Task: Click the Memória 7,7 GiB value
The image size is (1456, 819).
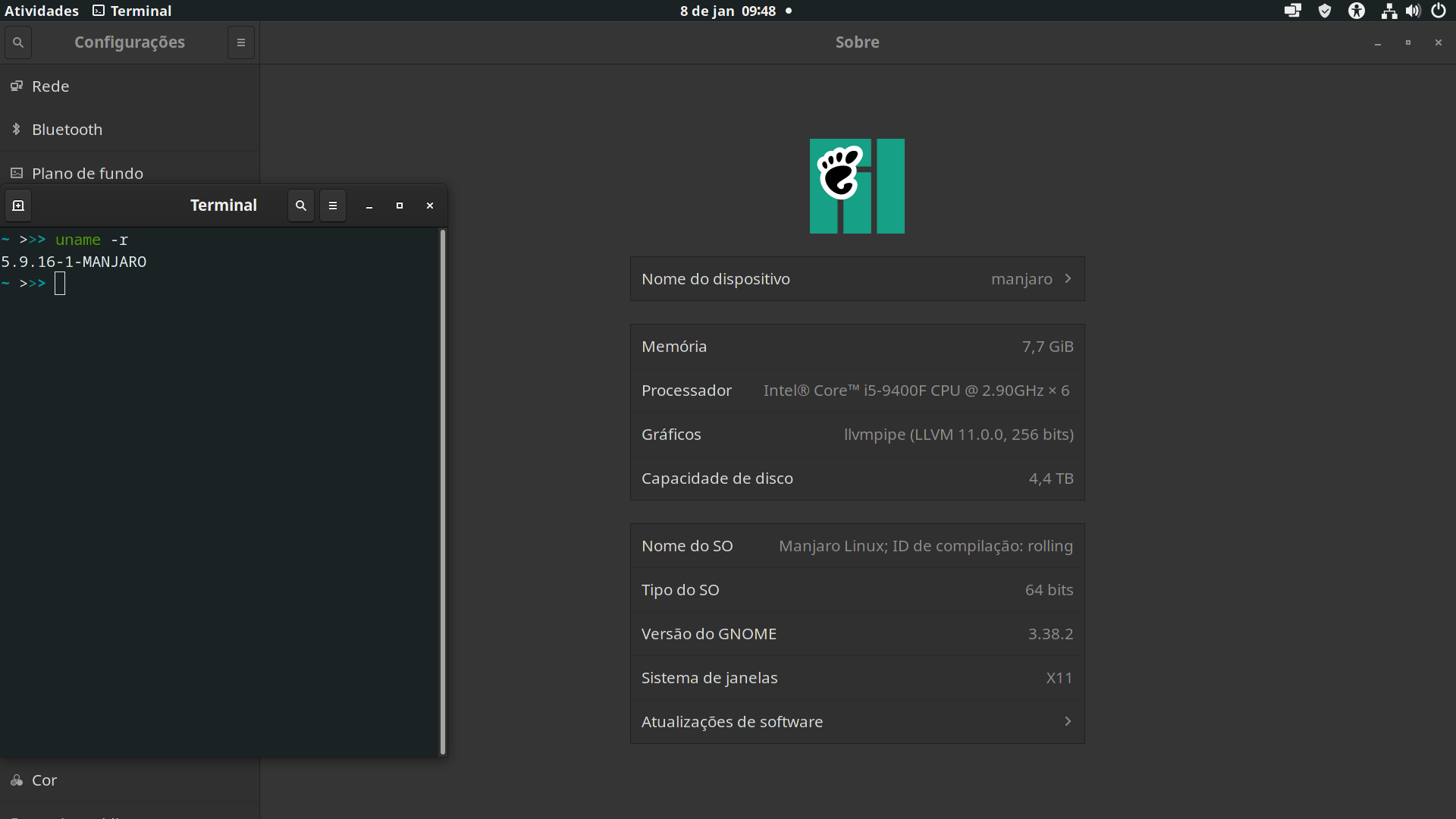Action: [1048, 347]
